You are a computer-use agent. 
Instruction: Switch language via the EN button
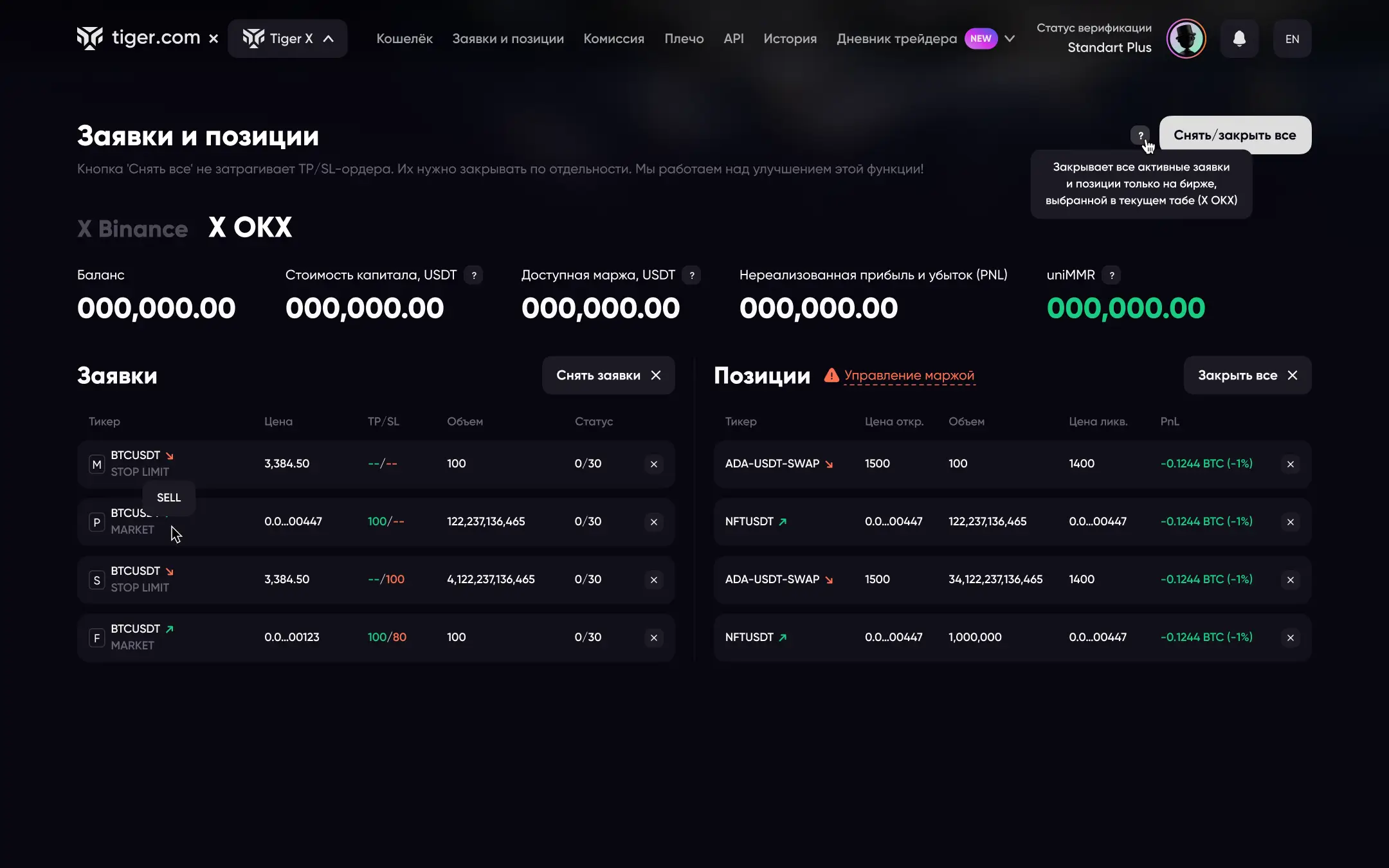tap(1292, 39)
